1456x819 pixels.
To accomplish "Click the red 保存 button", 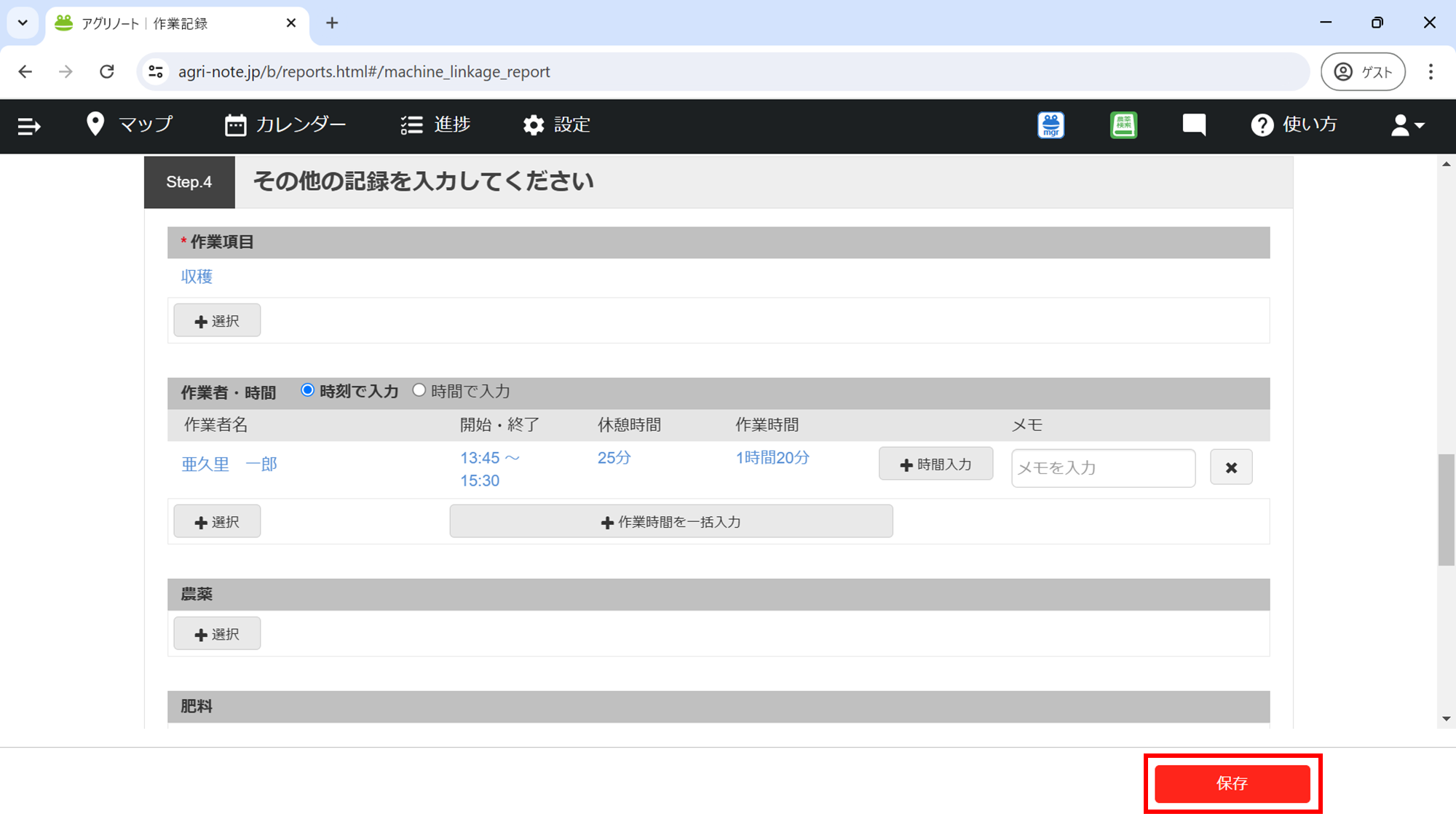I will click(x=1232, y=783).
